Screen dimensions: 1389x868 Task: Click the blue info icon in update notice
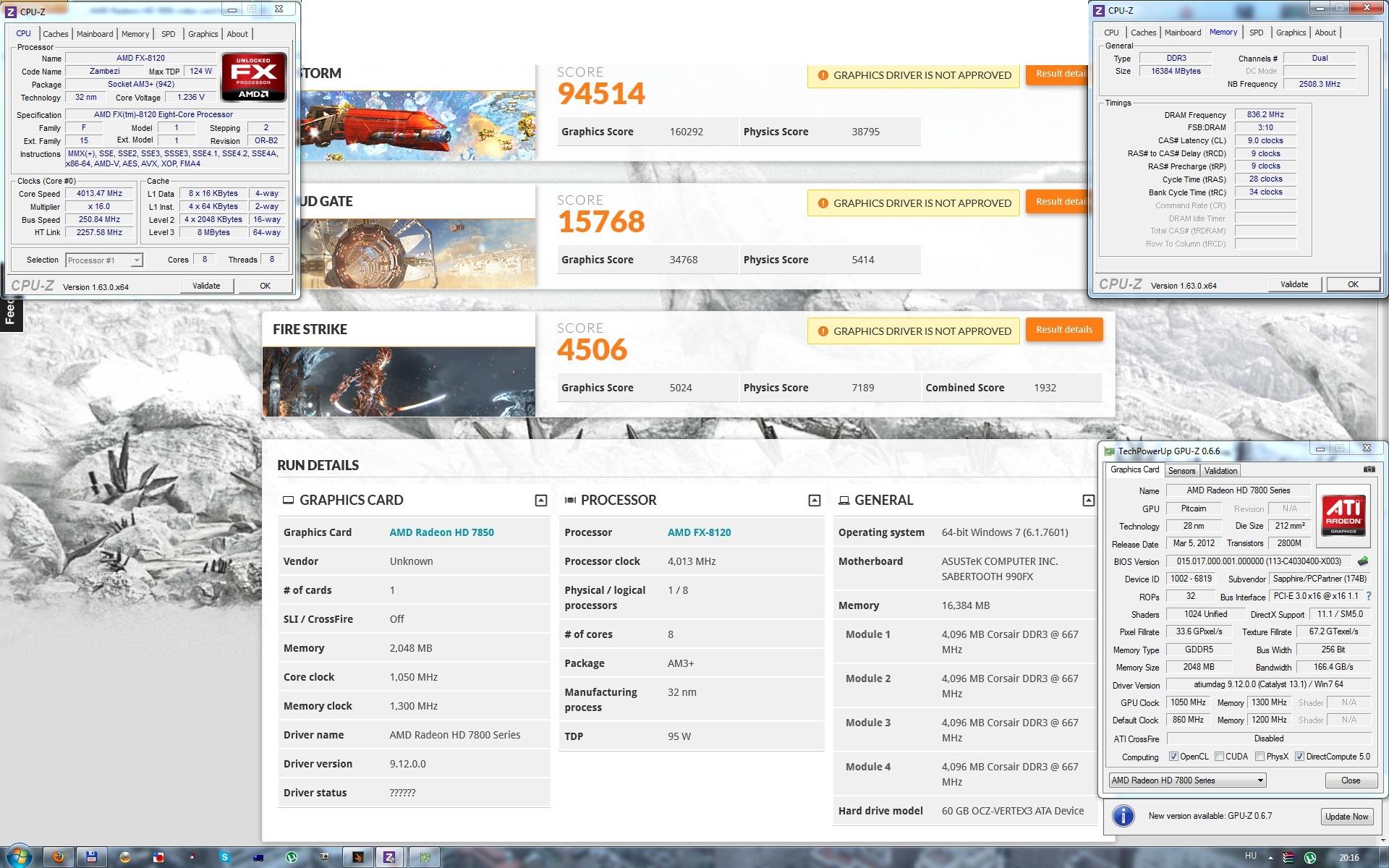(x=1123, y=816)
